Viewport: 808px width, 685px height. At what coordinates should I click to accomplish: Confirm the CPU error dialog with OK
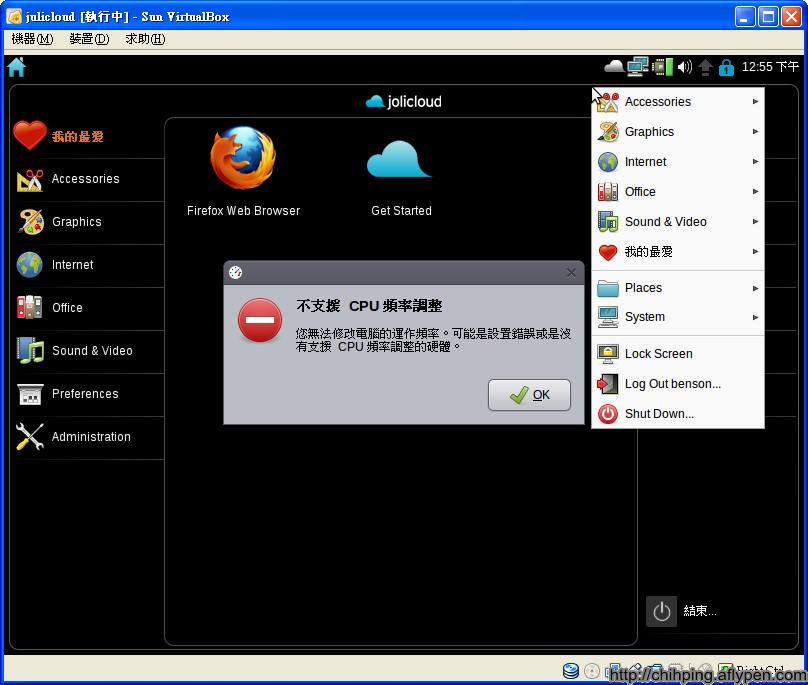pos(529,395)
